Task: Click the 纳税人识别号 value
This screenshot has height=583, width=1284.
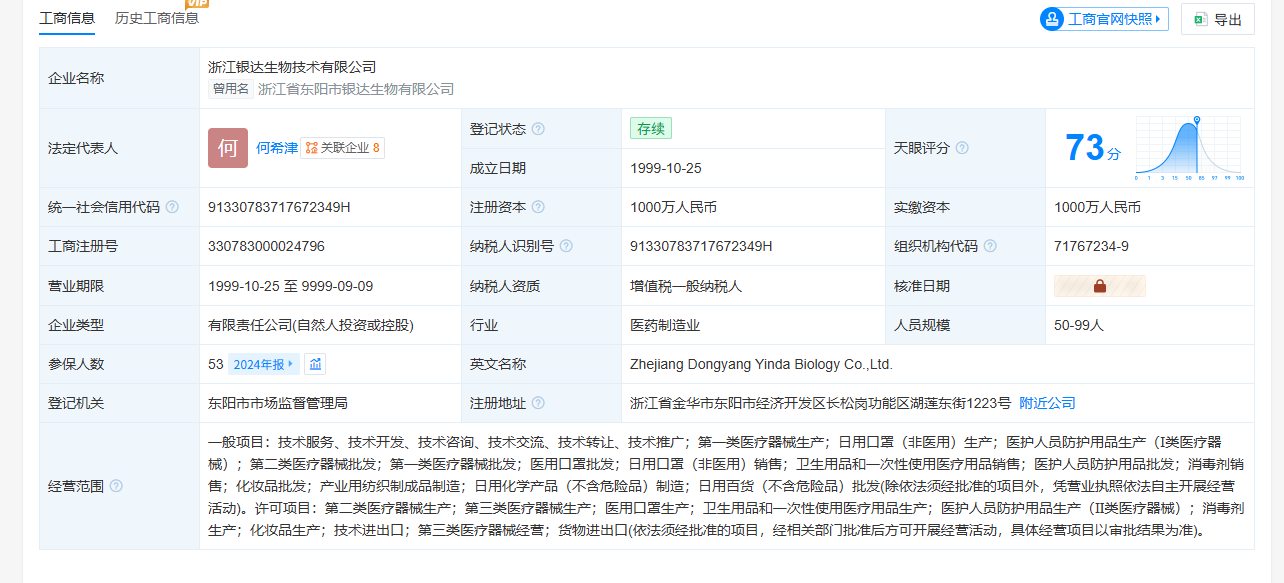Action: click(701, 246)
